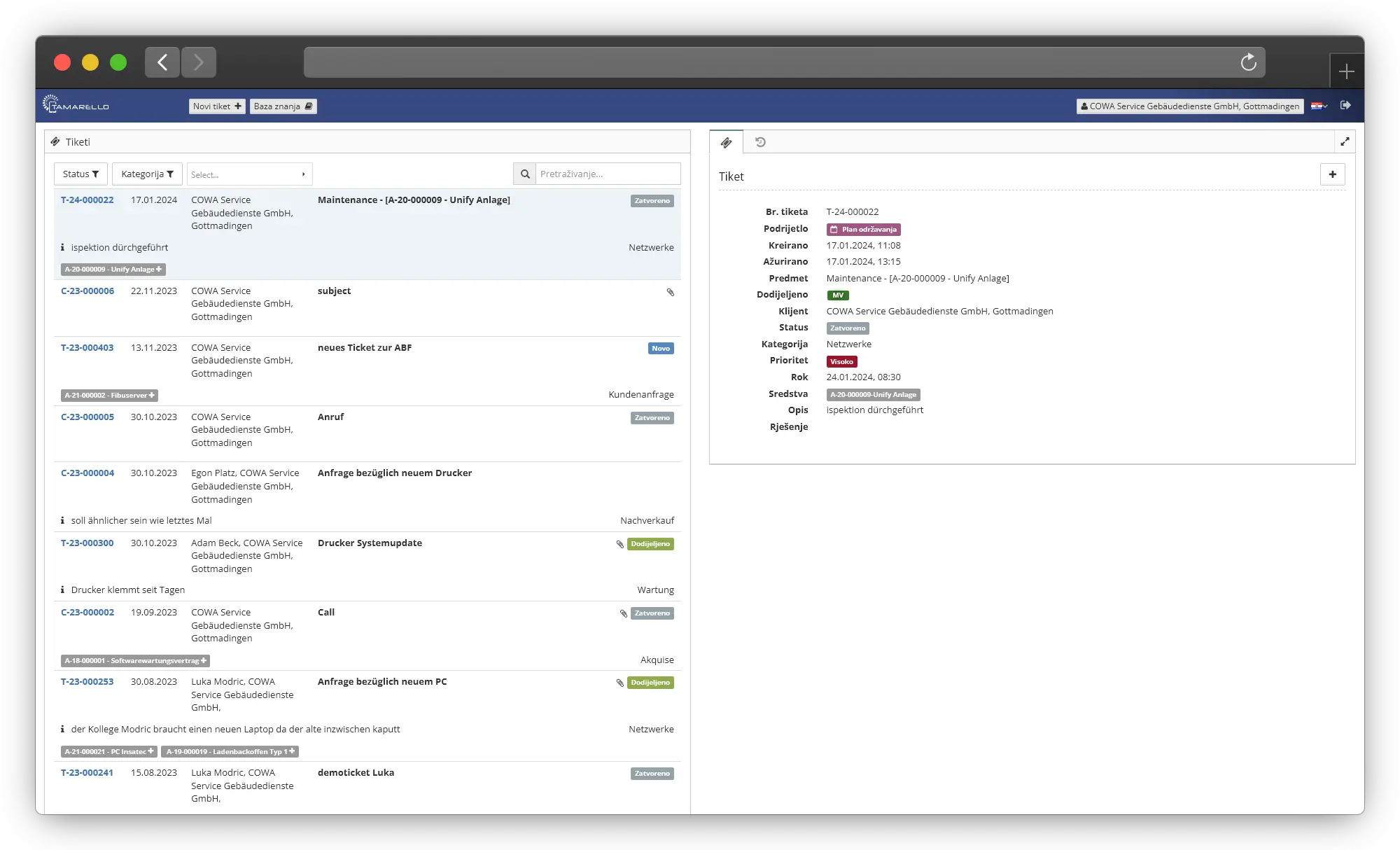The height and width of the screenshot is (850, 1400).
Task: Click the expand arrows icon on ticket panel
Action: [x=1345, y=141]
